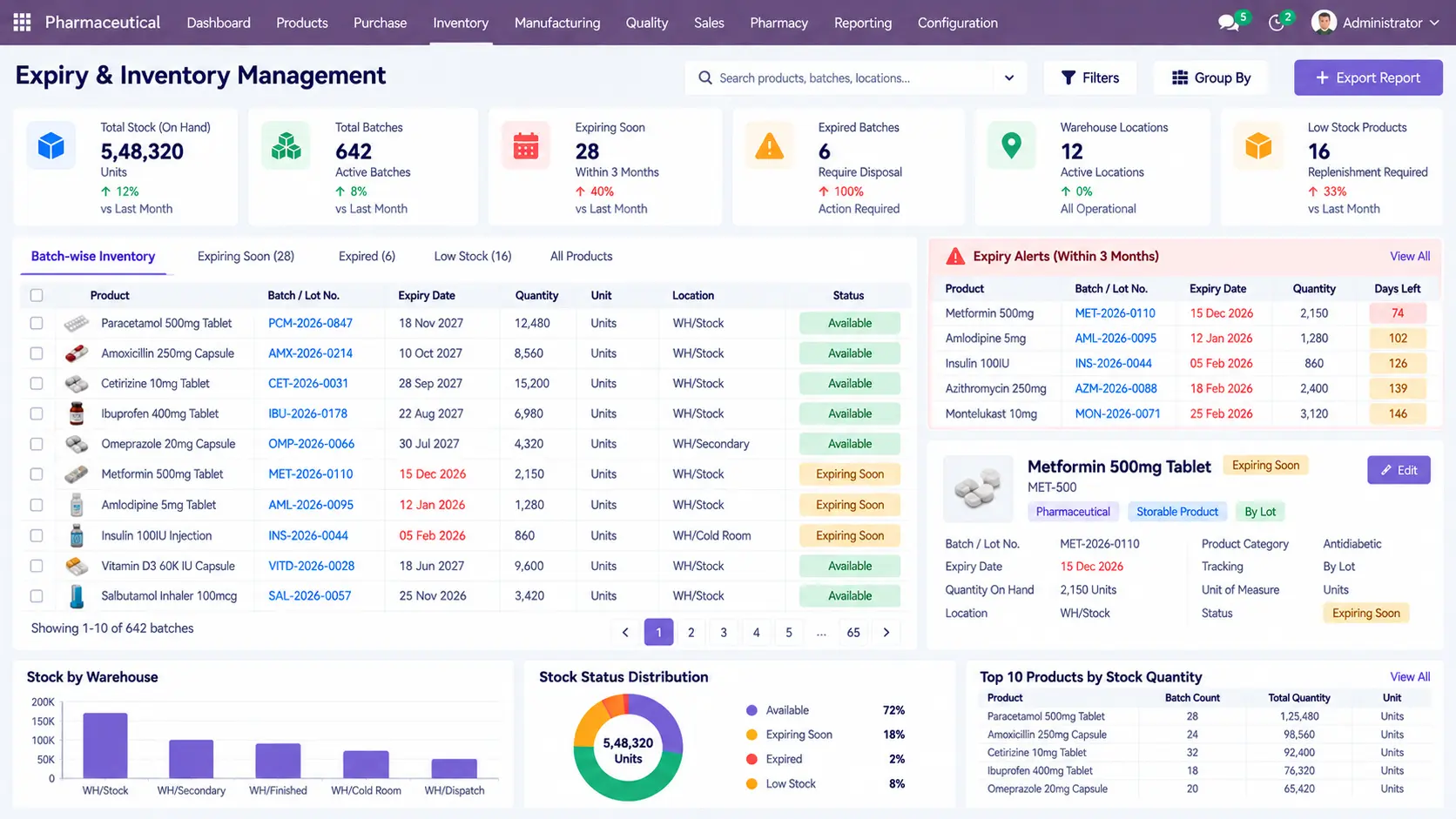Open the Quality menu

pyautogui.click(x=647, y=23)
